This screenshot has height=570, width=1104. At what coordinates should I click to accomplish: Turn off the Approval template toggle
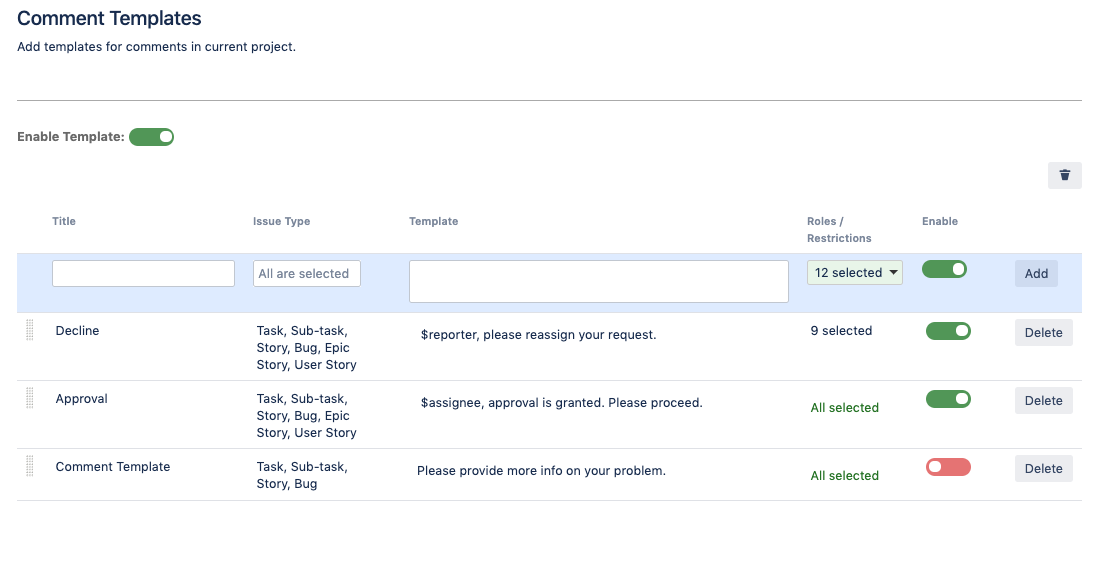click(x=948, y=399)
